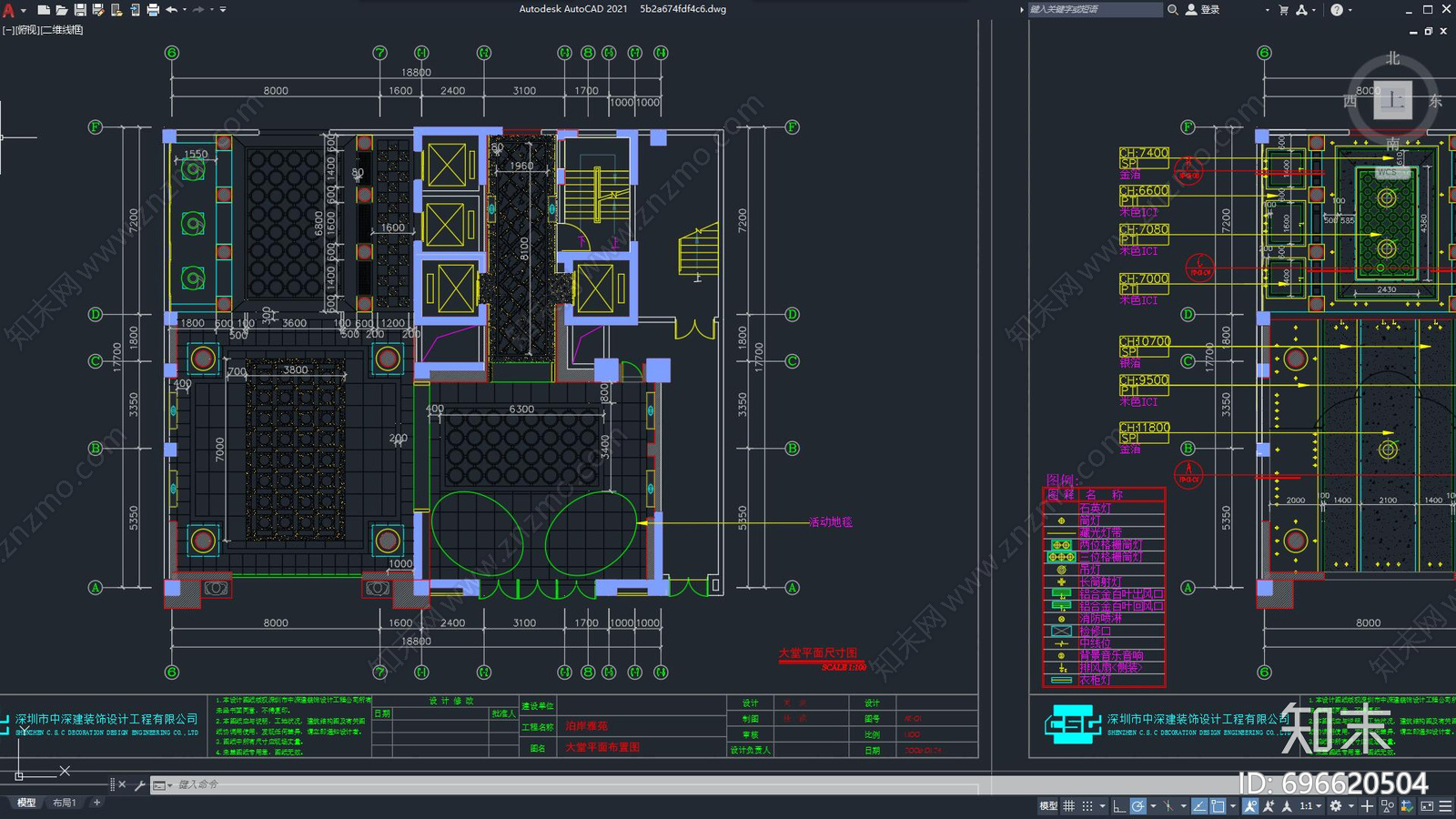Toggle polar tracking in the status bar
Viewport: 1456px width, 819px height.
coord(1137,806)
